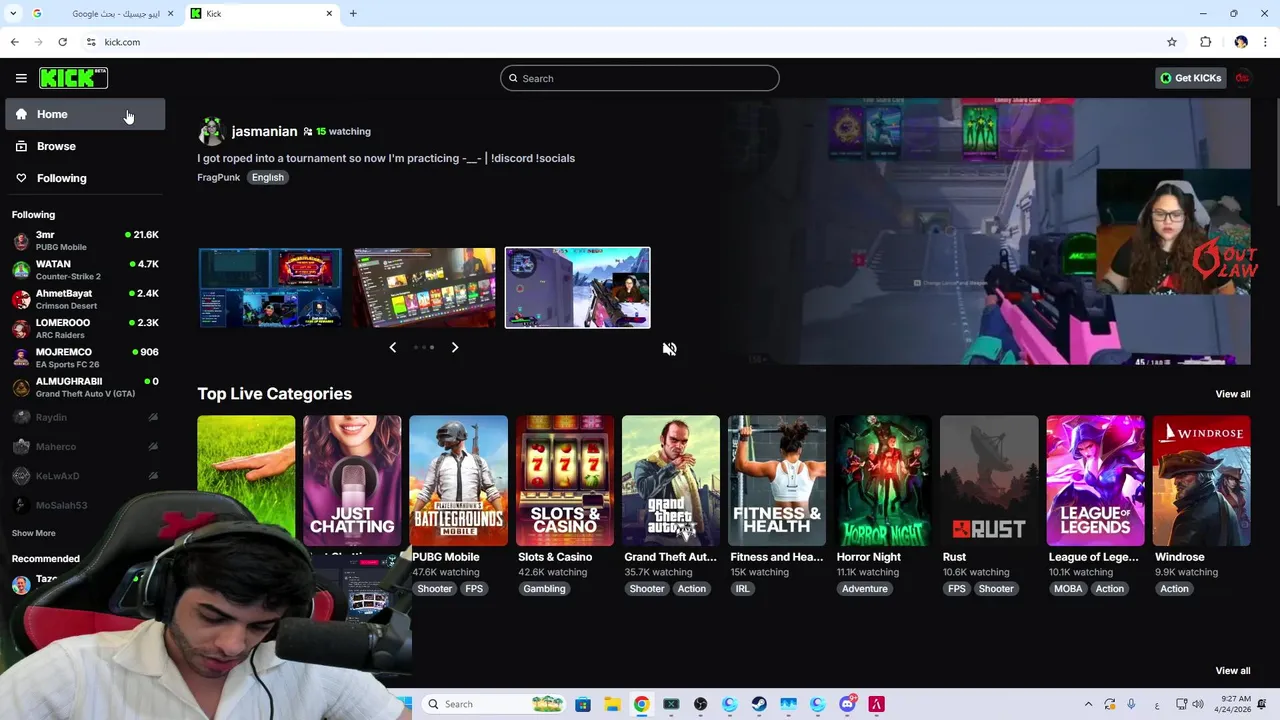
Task: Go to Home in sidebar
Action: (85, 114)
